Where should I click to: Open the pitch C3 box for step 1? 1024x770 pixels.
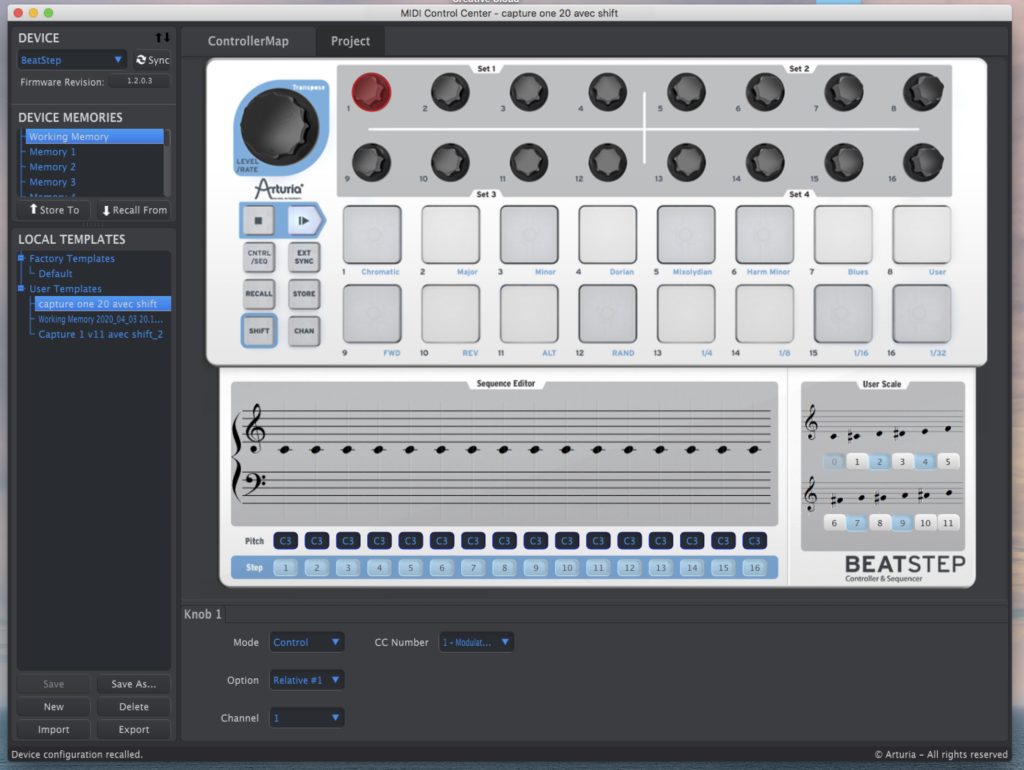285,541
